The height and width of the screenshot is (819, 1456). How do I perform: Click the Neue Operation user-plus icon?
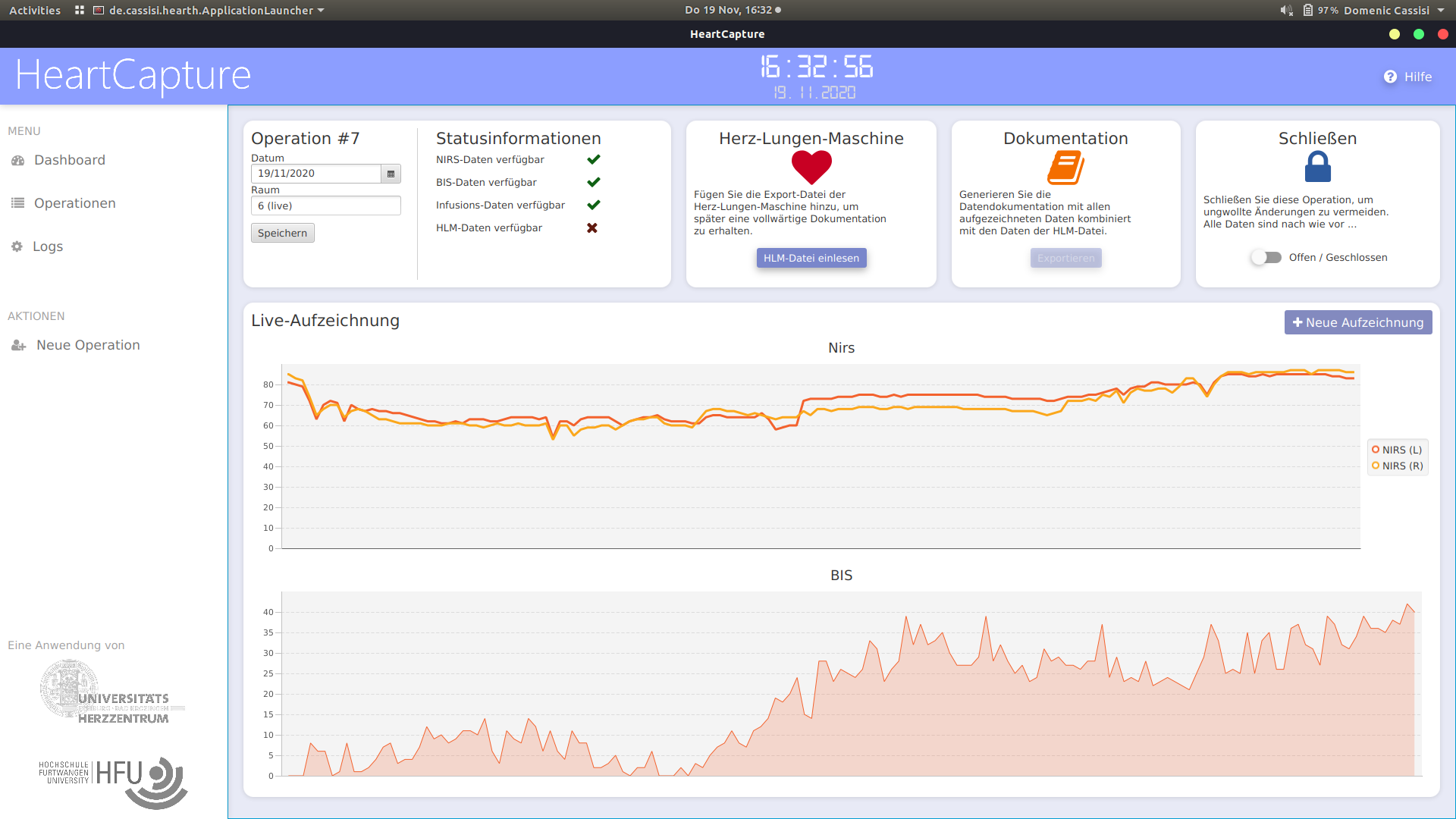18,345
